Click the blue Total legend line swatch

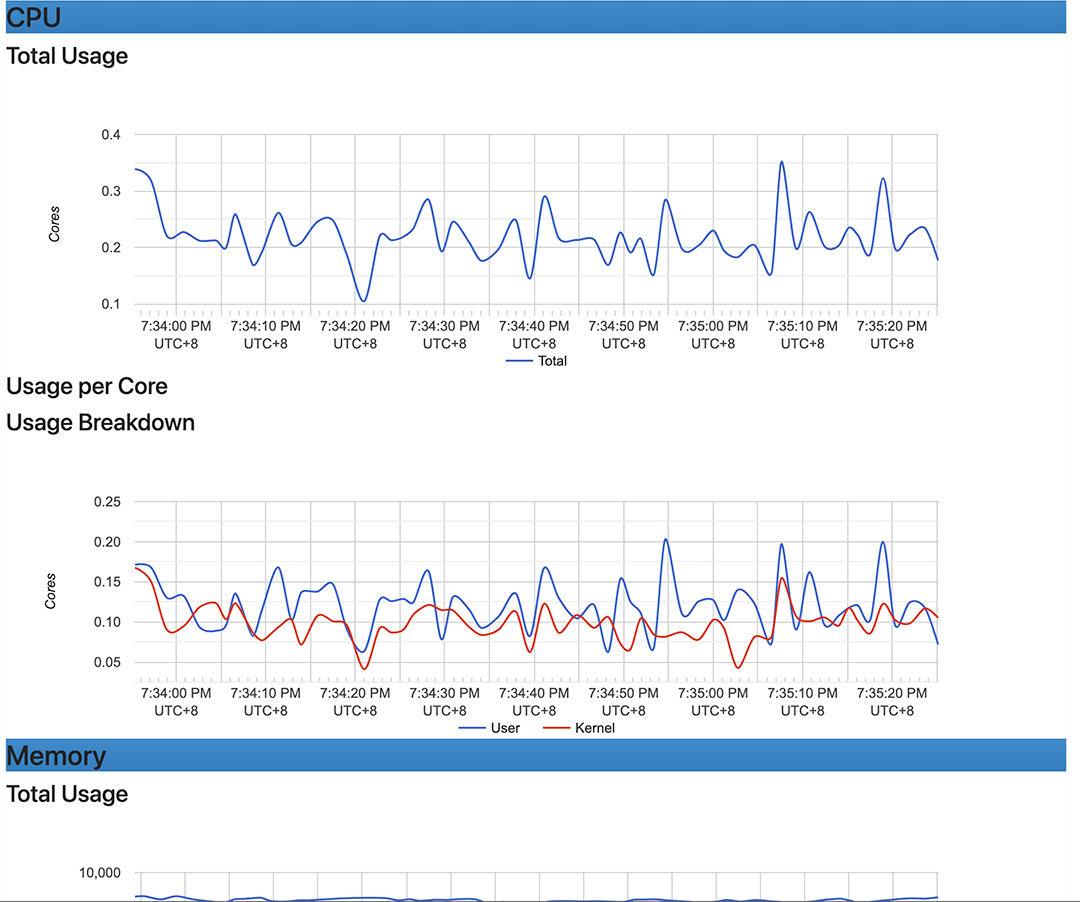(520, 361)
